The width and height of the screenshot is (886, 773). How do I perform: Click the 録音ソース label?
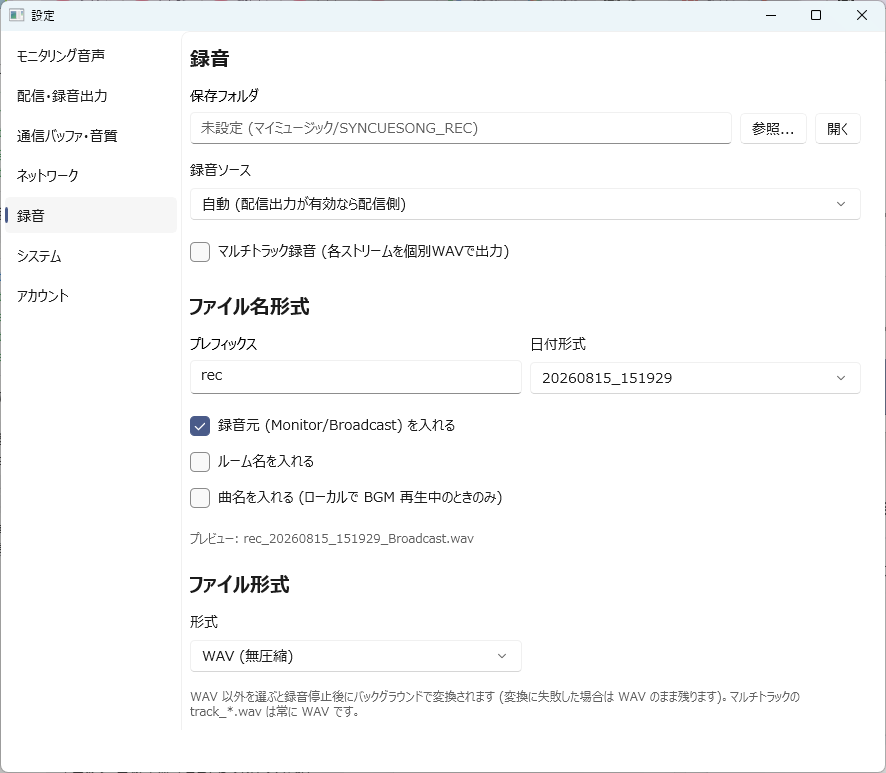coord(220,170)
